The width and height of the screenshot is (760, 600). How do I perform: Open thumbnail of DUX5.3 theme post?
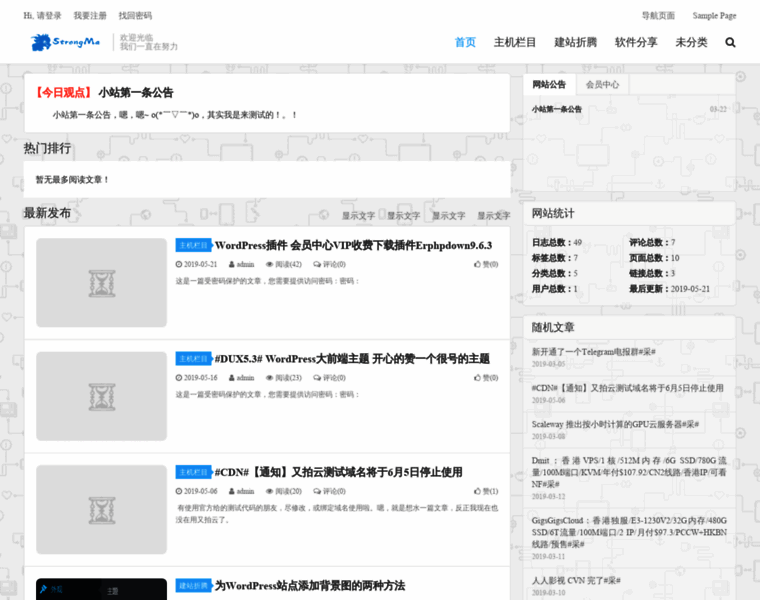101,396
